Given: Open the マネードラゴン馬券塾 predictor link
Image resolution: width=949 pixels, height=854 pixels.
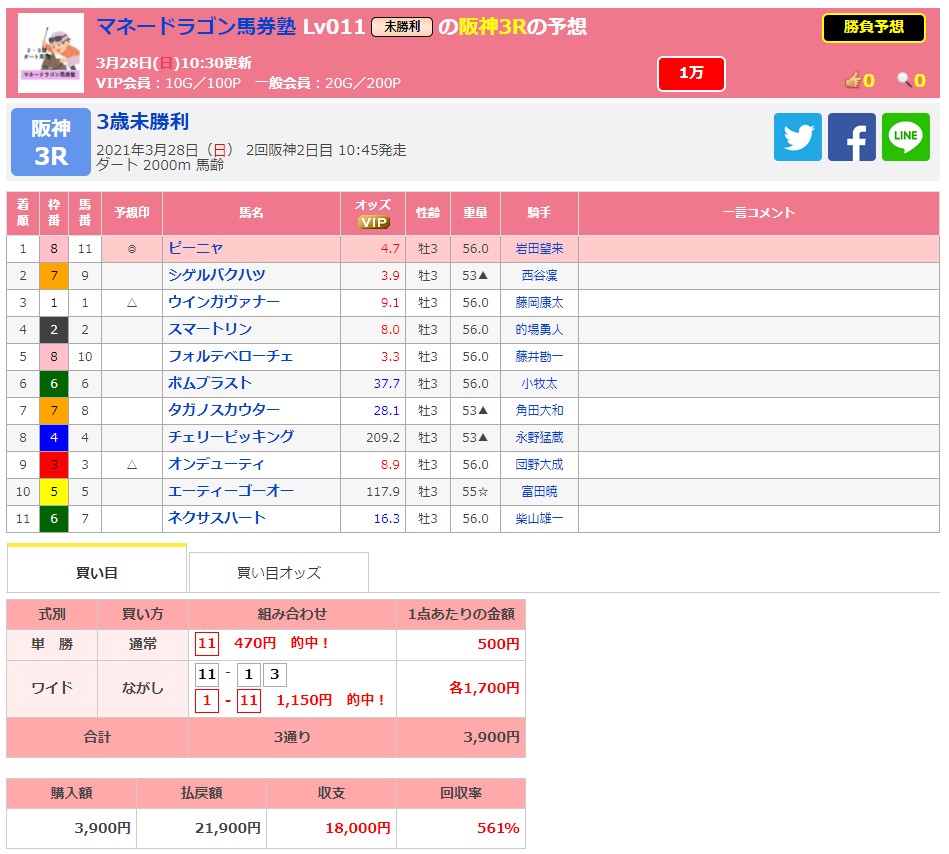Looking at the screenshot, I should tap(195, 27).
